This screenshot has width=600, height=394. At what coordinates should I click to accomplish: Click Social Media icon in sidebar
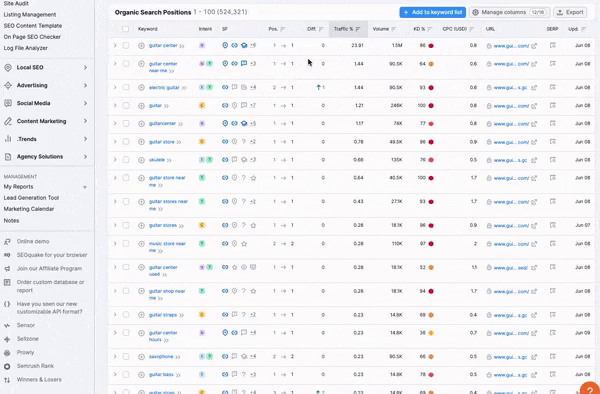coord(8,103)
